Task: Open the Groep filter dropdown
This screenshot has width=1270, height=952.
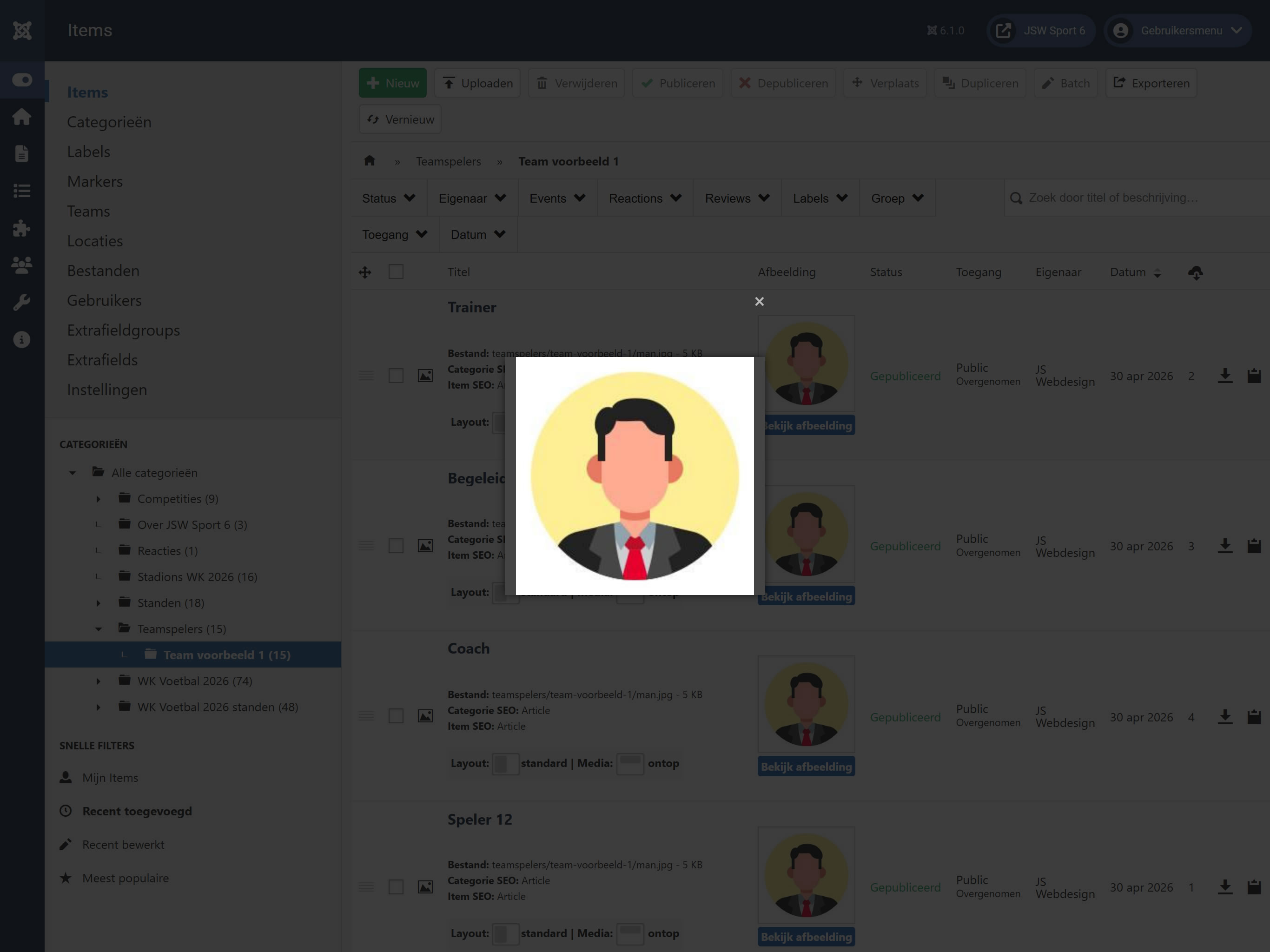Action: [x=897, y=198]
